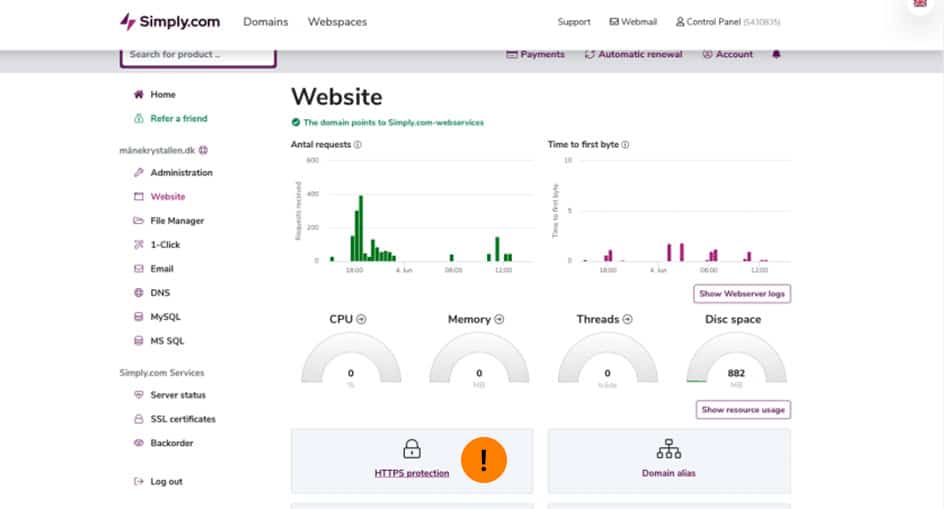Open the Account page
The width and height of the screenshot is (944, 509).
coord(727,54)
